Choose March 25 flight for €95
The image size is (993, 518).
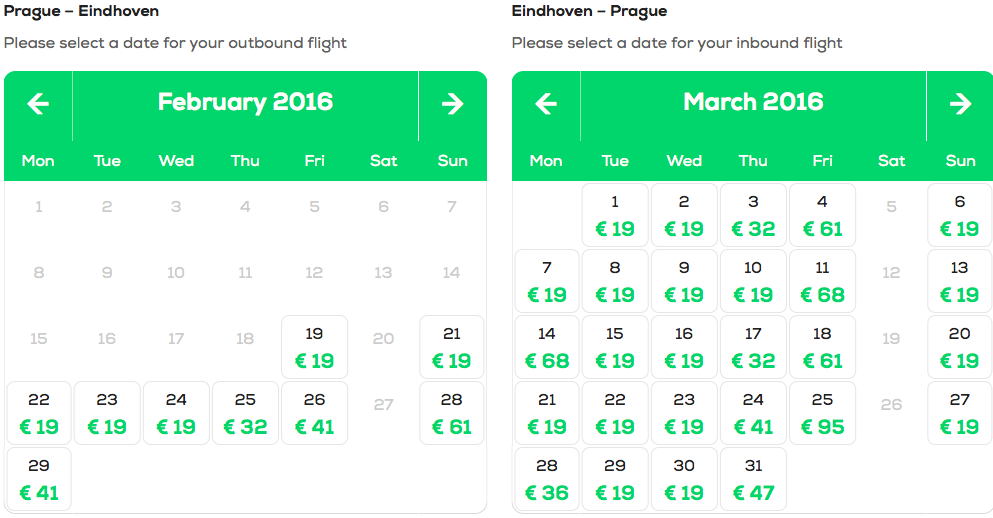tap(823, 413)
